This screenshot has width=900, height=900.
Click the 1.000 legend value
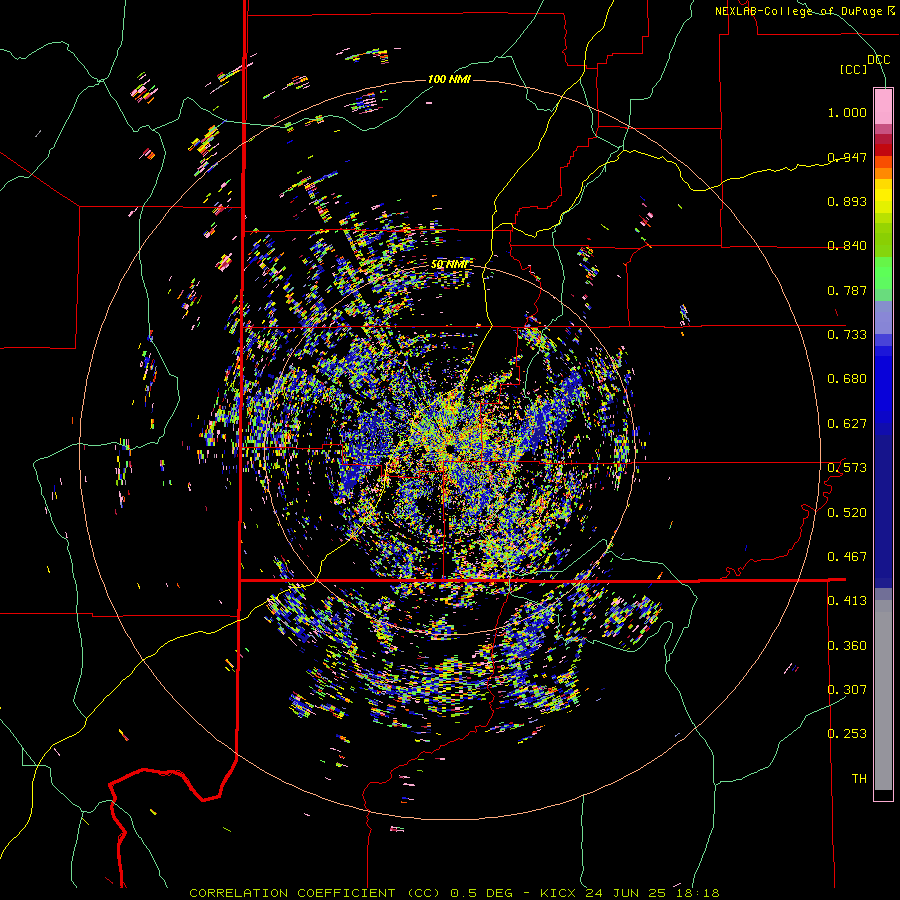click(847, 112)
